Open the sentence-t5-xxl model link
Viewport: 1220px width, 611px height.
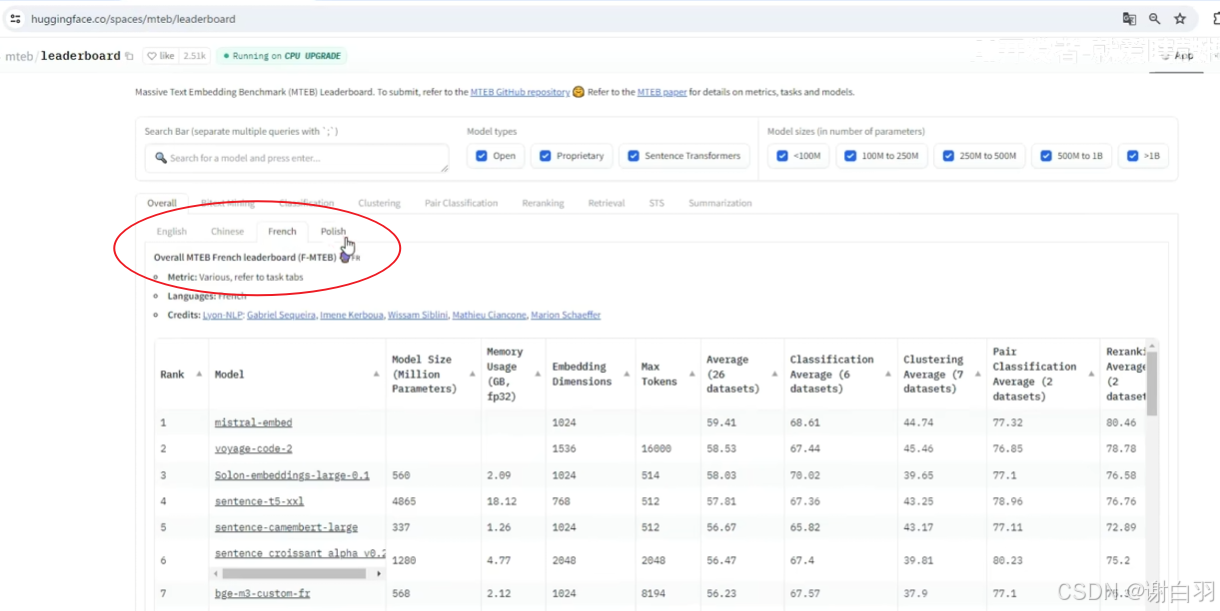(x=259, y=501)
